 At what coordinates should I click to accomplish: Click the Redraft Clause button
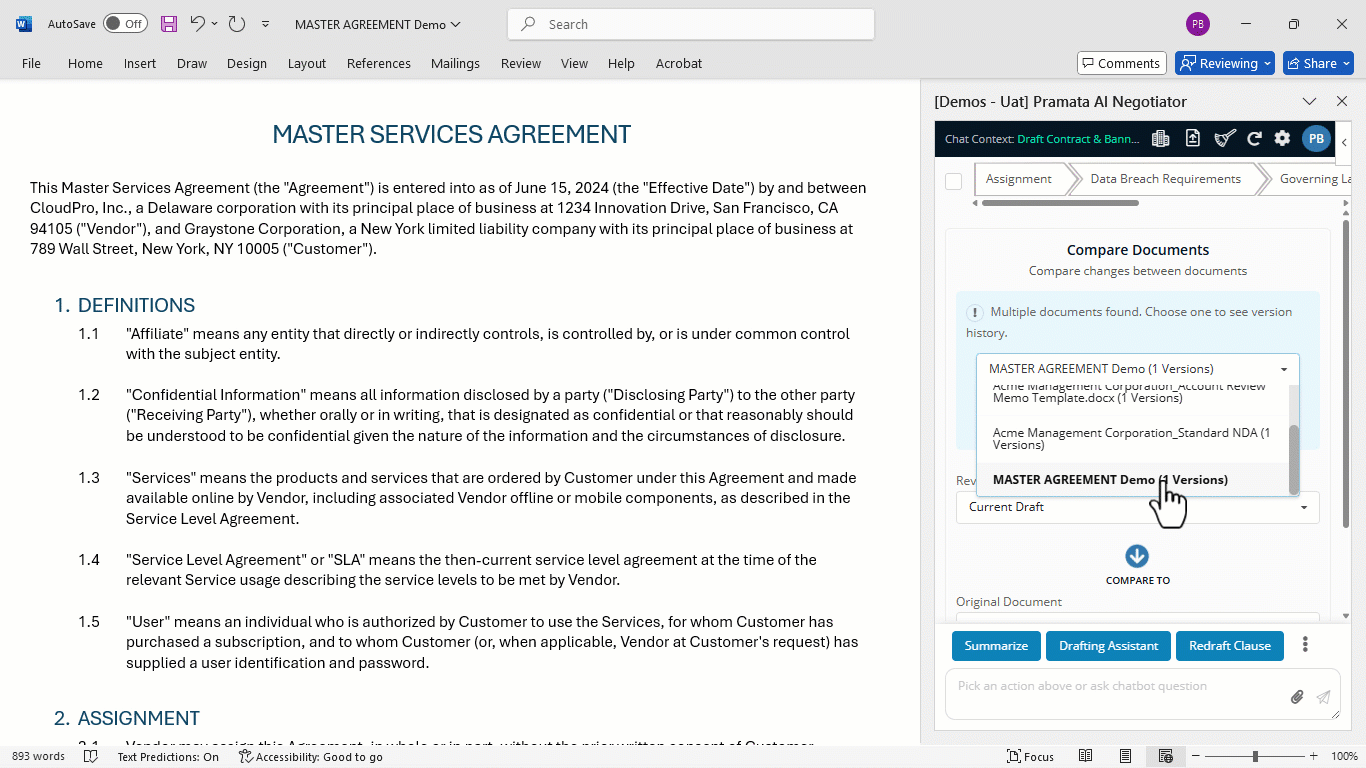(1229, 646)
